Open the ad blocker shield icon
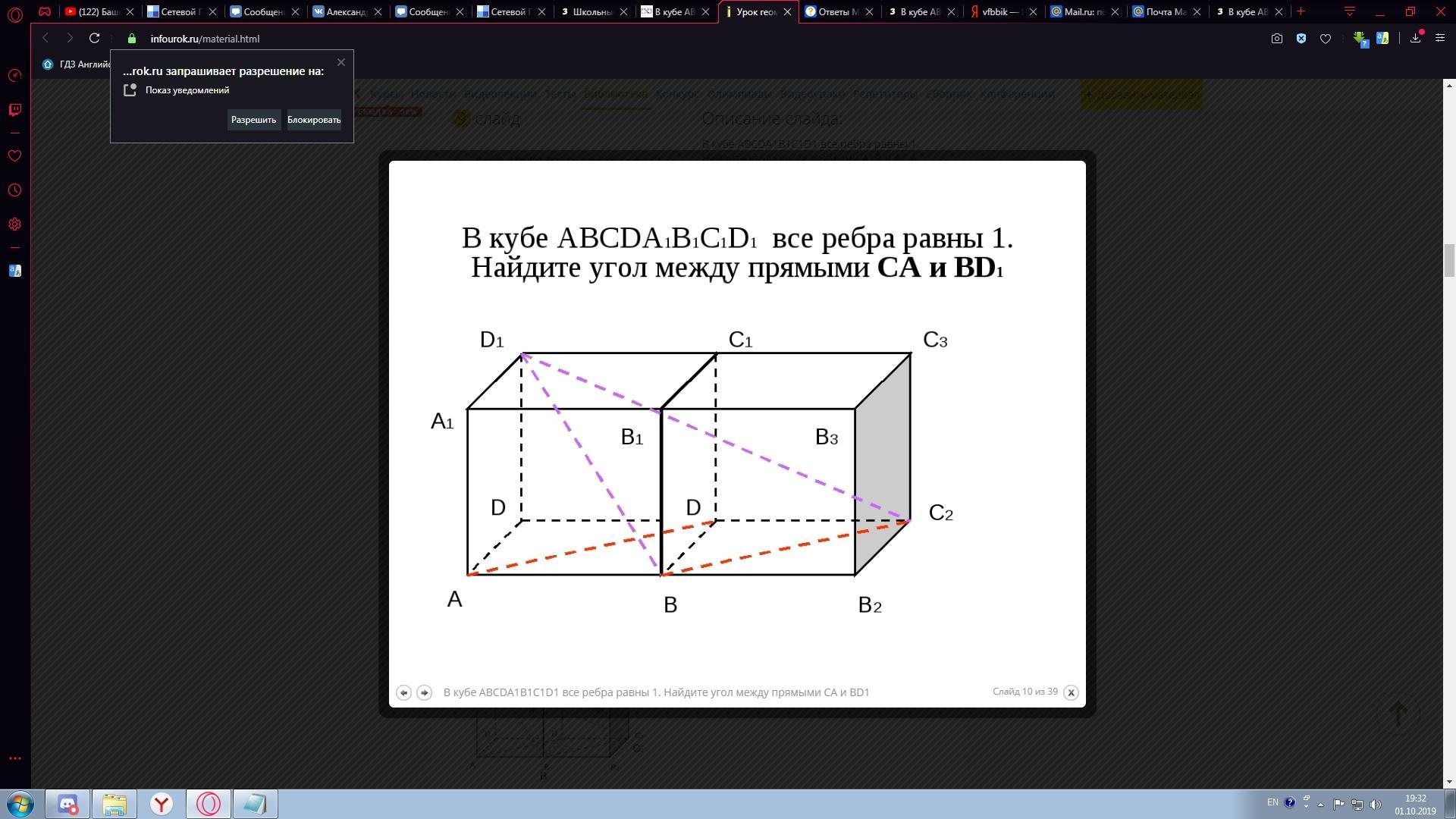The width and height of the screenshot is (1456, 819). 1301,39
